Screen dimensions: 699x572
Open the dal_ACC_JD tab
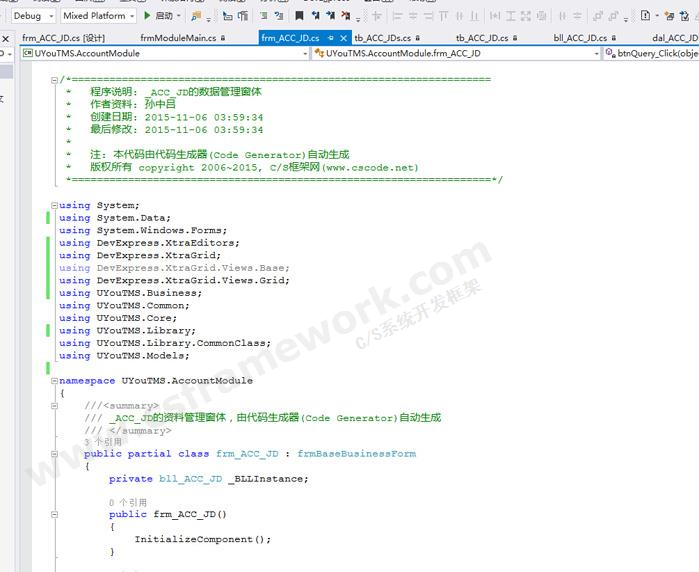coord(673,38)
